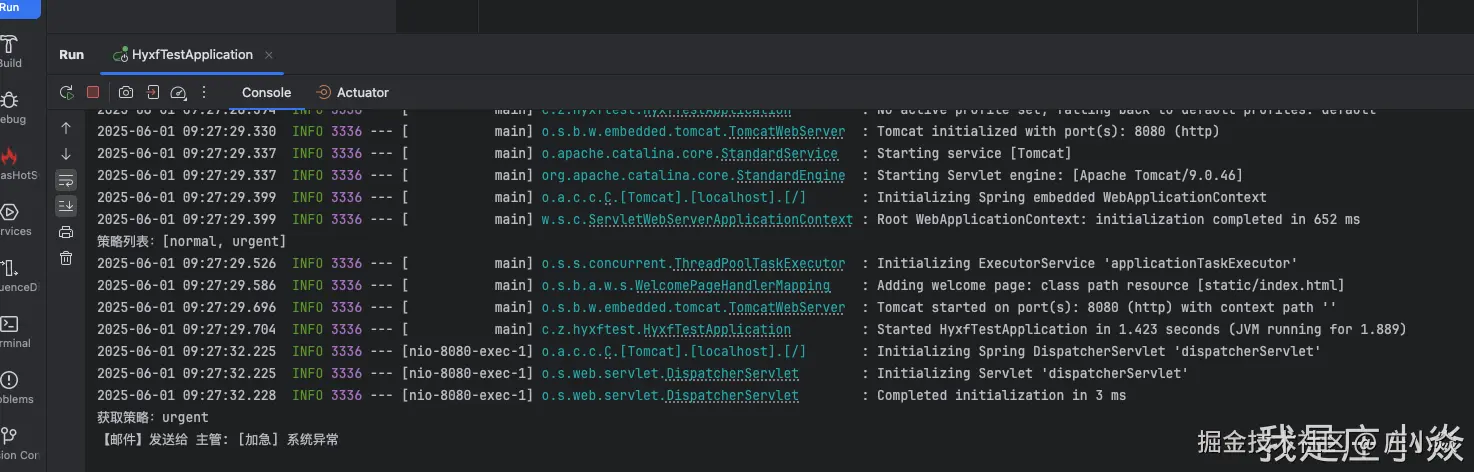Switch to the Actuator tab

point(352,92)
